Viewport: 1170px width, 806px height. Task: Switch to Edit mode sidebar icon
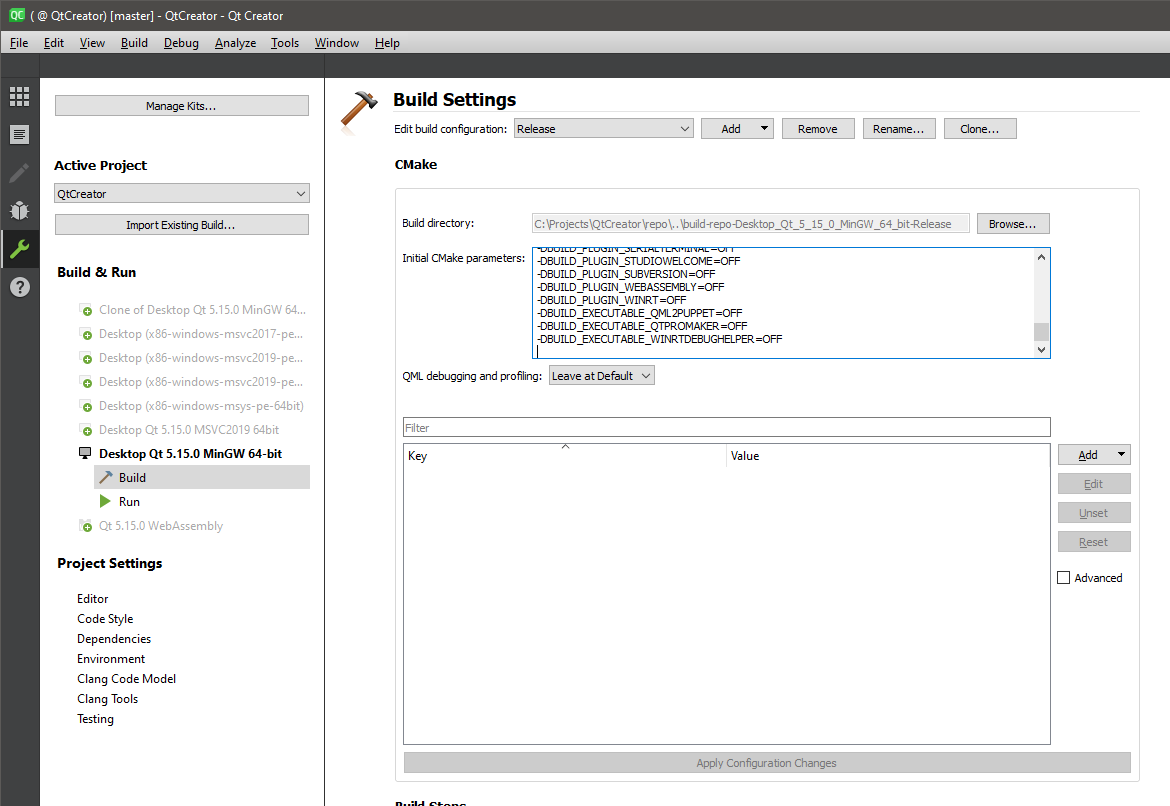click(19, 135)
